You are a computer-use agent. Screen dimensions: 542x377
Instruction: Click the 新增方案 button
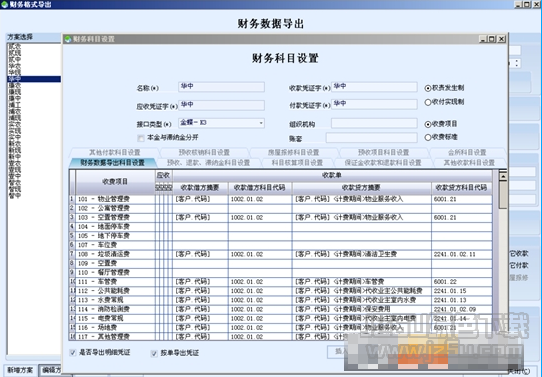(x=20, y=370)
